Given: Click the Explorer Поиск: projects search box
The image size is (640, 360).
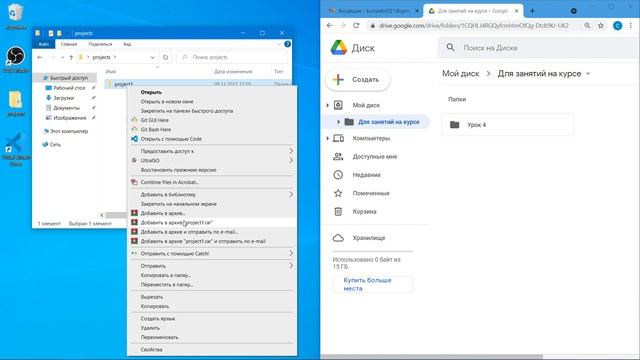Looking at the screenshot, I should point(232,57).
